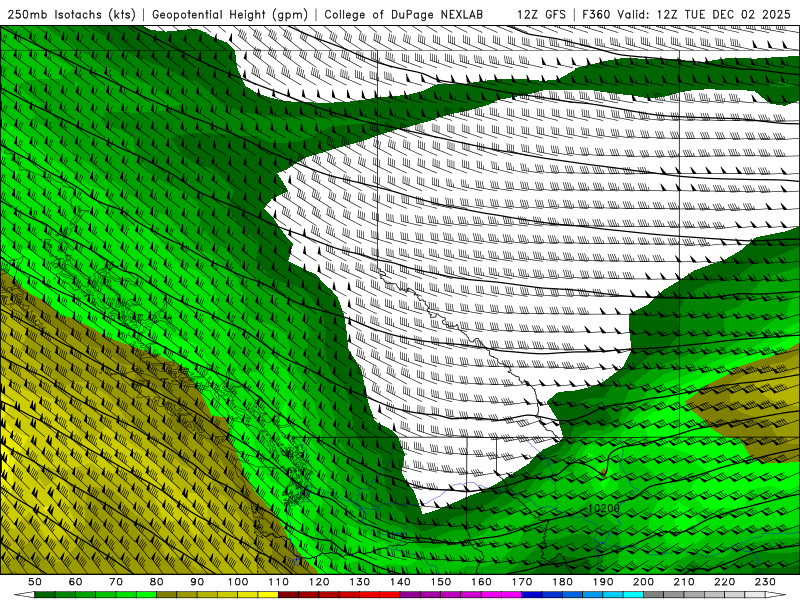Click the 230 knot colorbar label
800x600 pixels.
point(765,582)
